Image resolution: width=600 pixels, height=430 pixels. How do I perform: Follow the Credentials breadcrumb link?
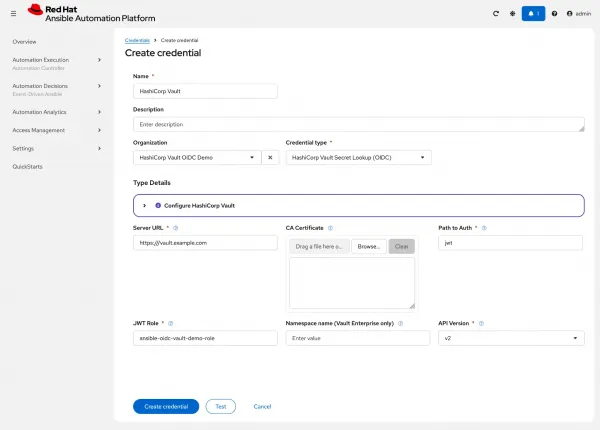137,40
